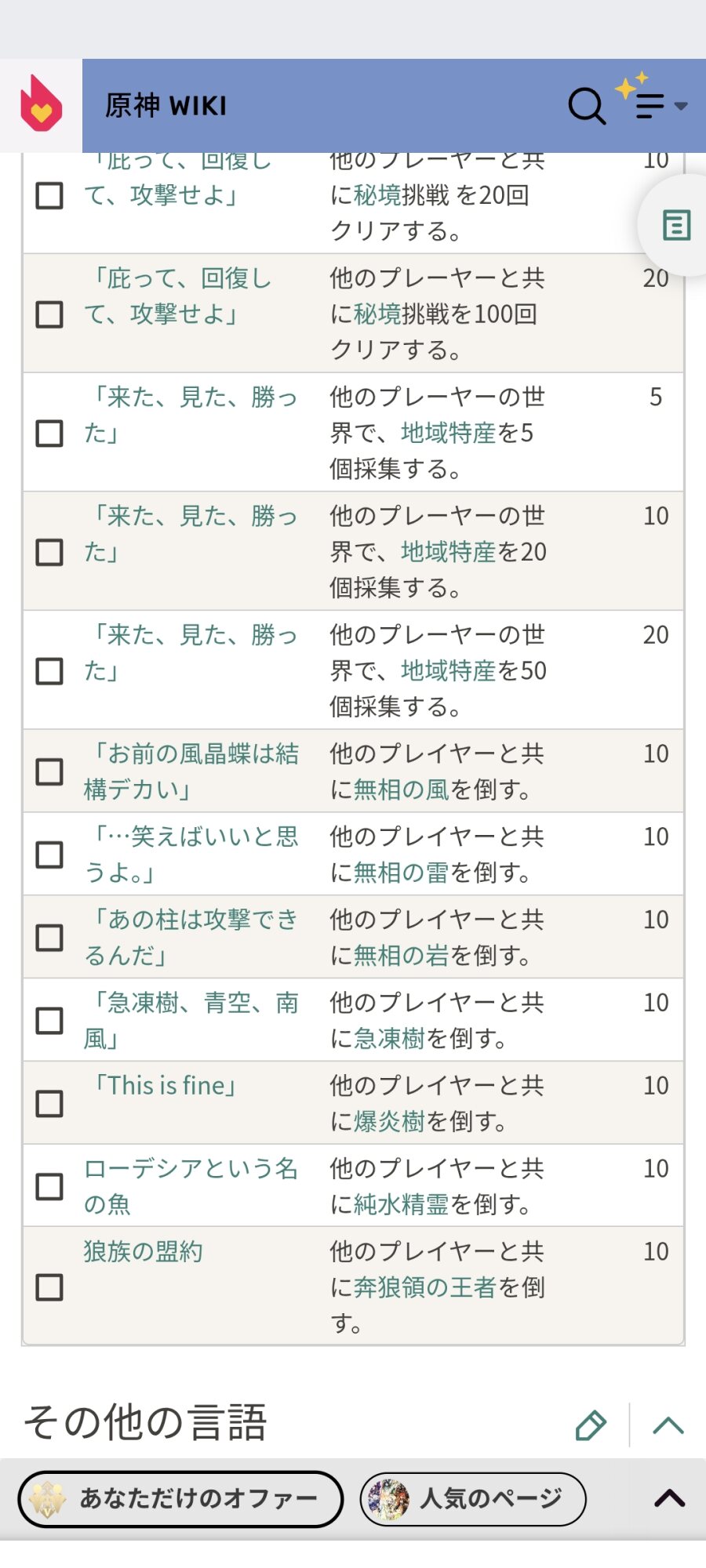The image size is (706, 1568).
Task: Open the 純水精霊 link
Action: (402, 1204)
